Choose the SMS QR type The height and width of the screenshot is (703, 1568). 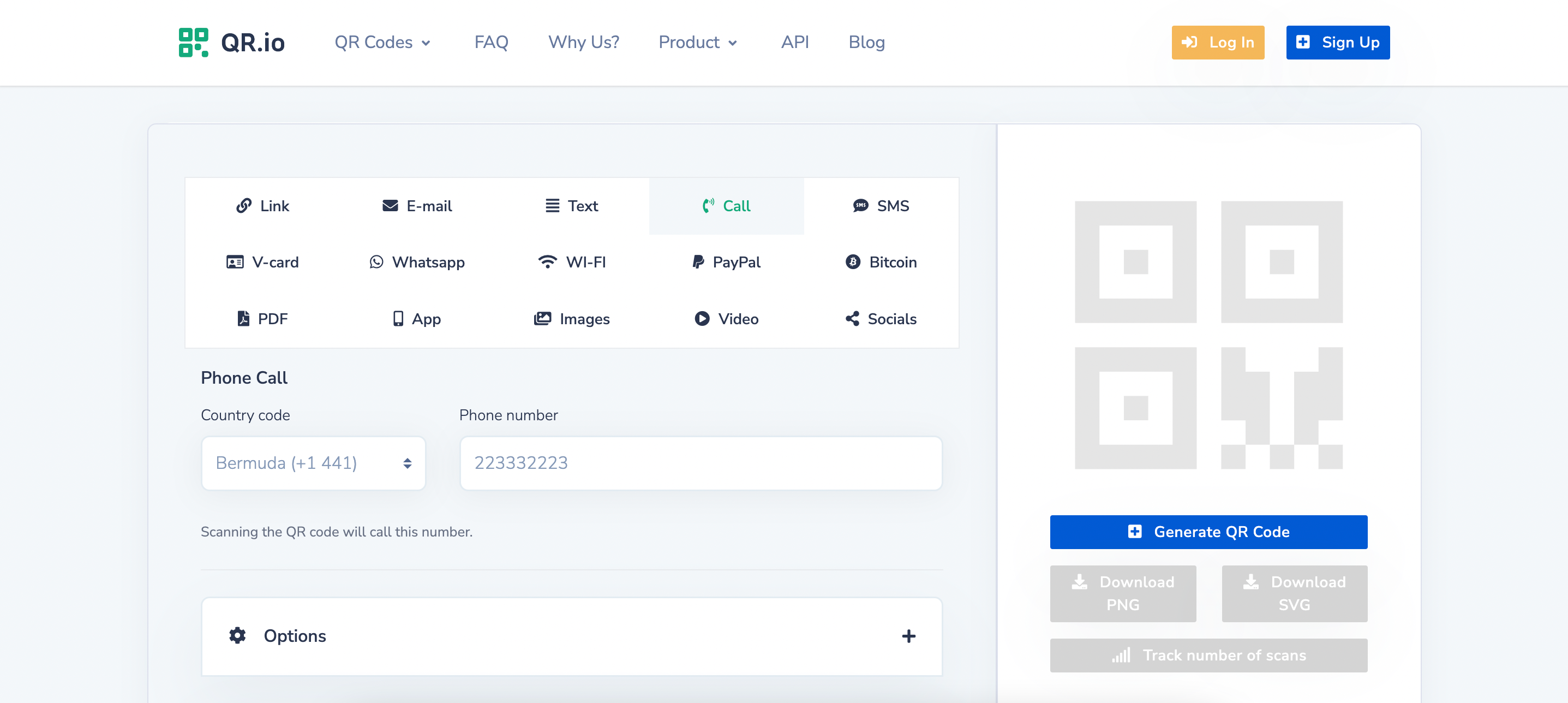click(881, 206)
